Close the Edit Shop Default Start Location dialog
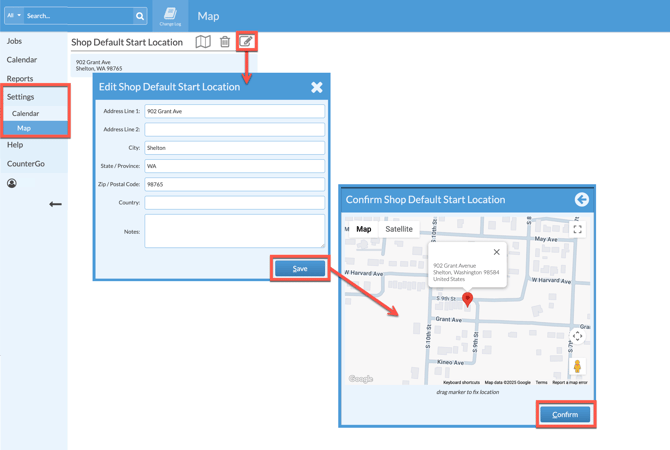Viewport: 670px width, 450px height. [317, 87]
